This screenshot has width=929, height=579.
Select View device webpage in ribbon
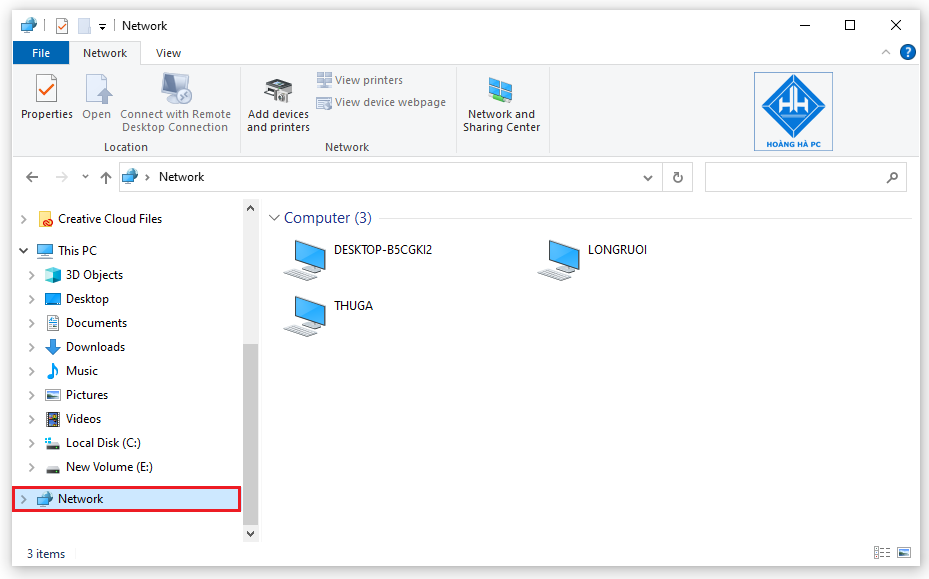(x=381, y=103)
